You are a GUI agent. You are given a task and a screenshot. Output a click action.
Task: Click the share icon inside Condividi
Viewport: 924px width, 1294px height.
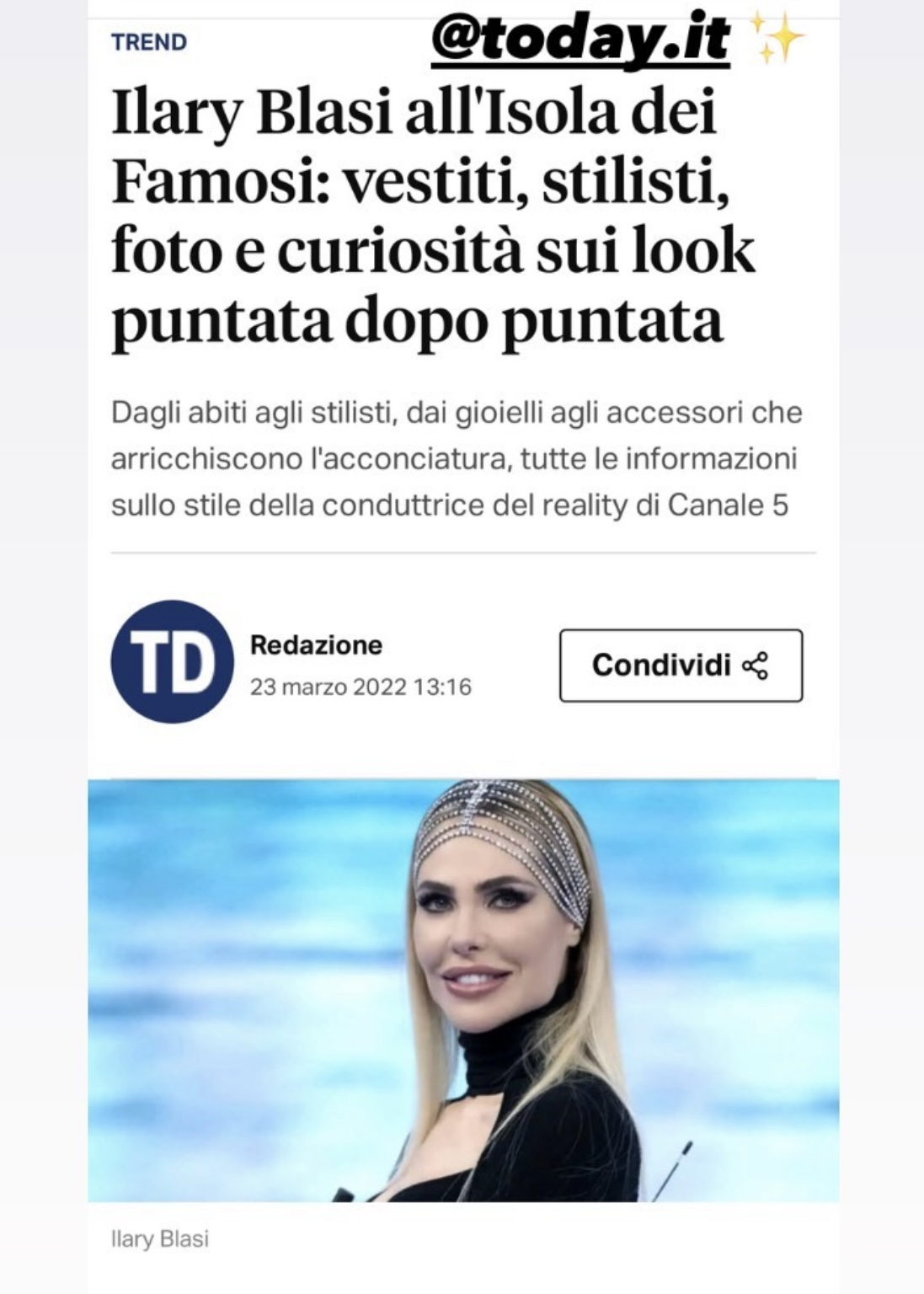[755, 666]
